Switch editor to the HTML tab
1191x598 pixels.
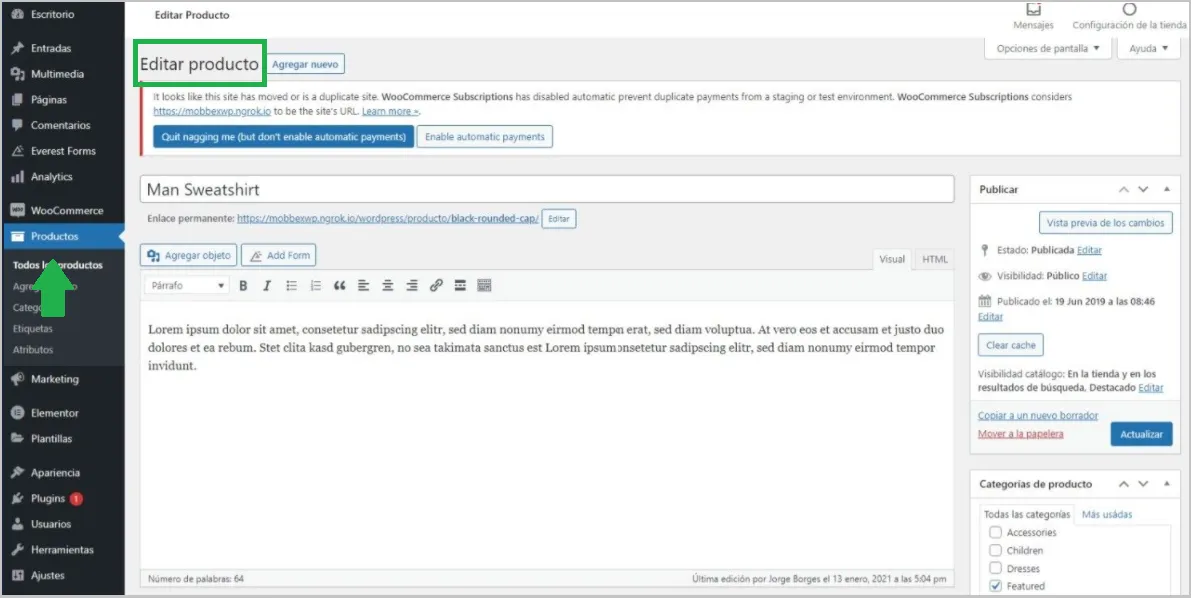click(x=934, y=259)
